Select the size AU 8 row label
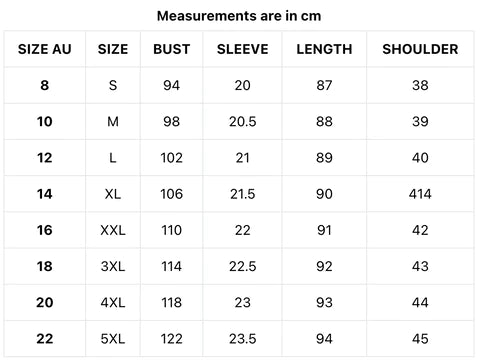The width and height of the screenshot is (480, 362). point(45,85)
